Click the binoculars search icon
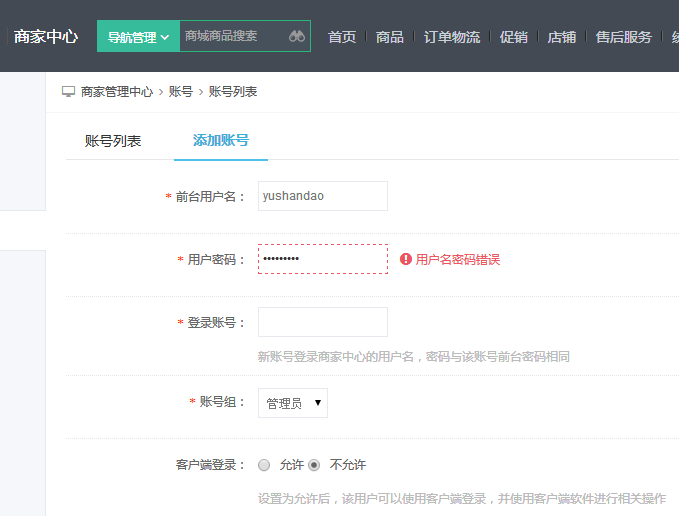This screenshot has width=679, height=516. tap(297, 36)
